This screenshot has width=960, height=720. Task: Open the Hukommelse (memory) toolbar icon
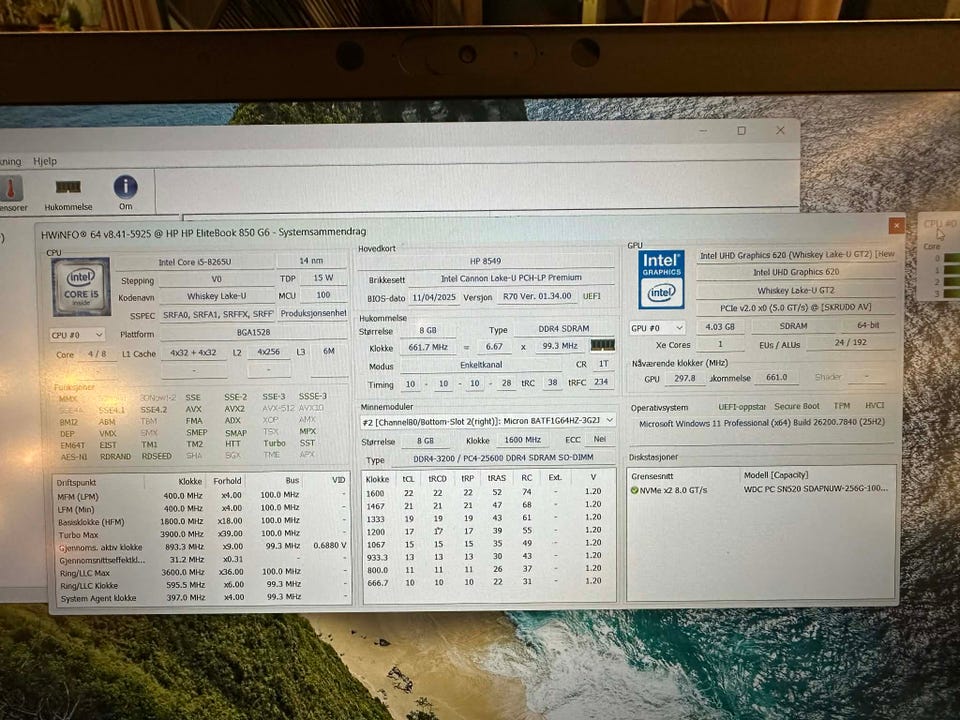click(x=68, y=193)
